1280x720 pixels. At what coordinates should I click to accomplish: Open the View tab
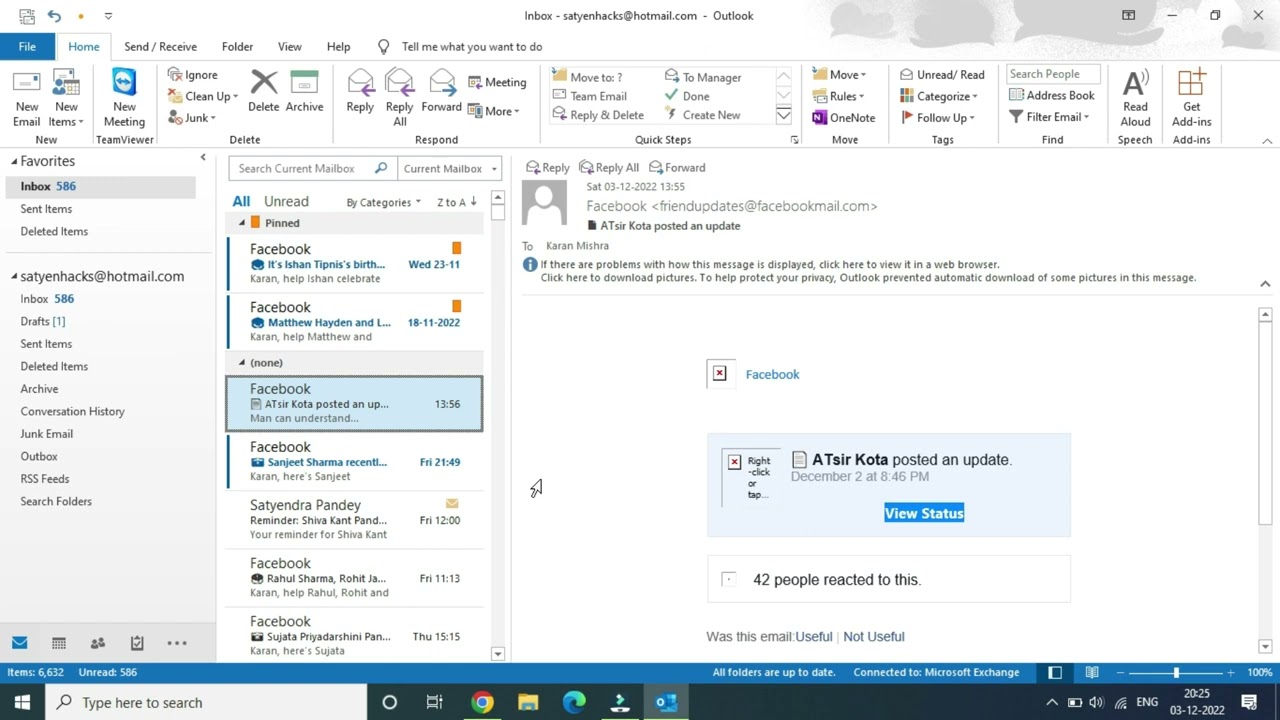click(289, 46)
